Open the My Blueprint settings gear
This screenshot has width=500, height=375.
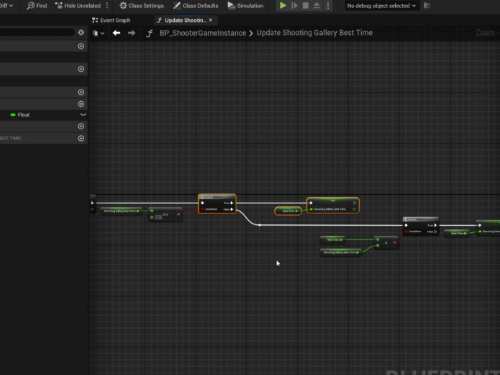81,32
